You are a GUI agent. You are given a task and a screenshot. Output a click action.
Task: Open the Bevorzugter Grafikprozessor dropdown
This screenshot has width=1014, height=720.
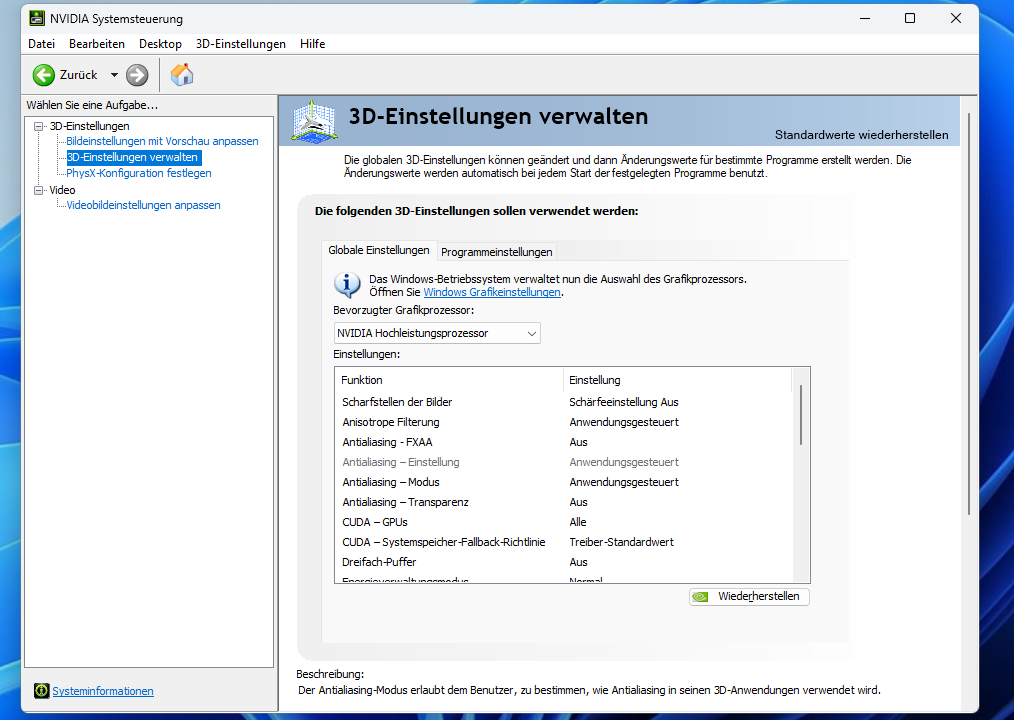(437, 333)
